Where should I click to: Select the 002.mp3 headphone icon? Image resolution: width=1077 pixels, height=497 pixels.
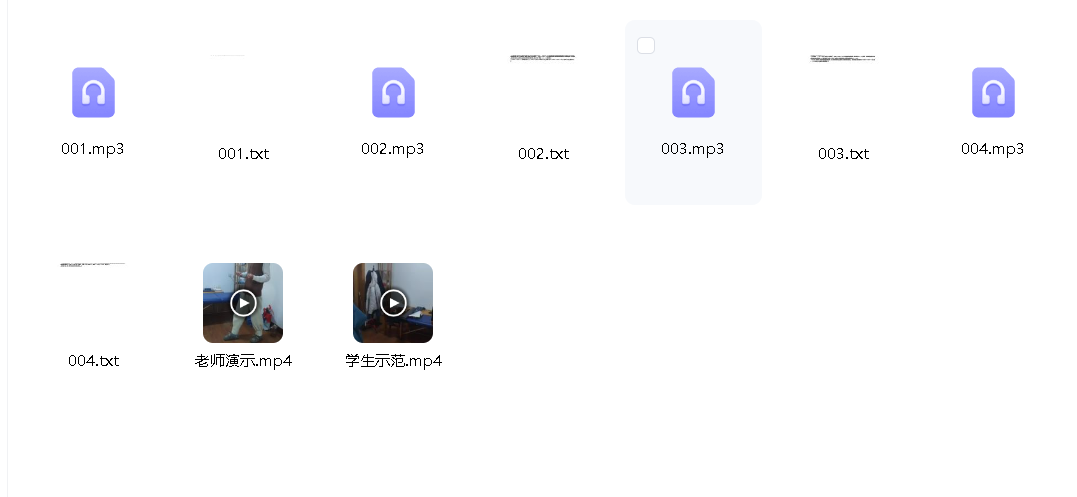tap(394, 93)
